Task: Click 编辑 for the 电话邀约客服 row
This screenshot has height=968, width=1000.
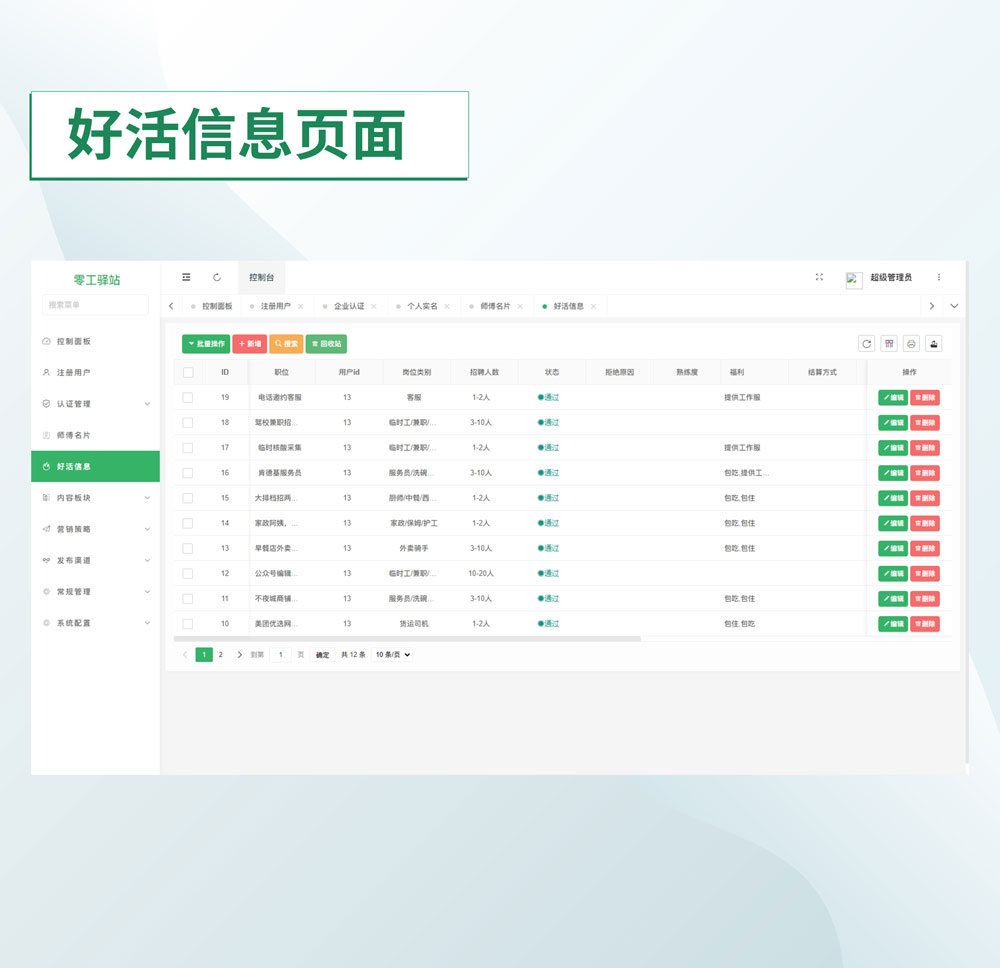Action: pyautogui.click(x=893, y=397)
